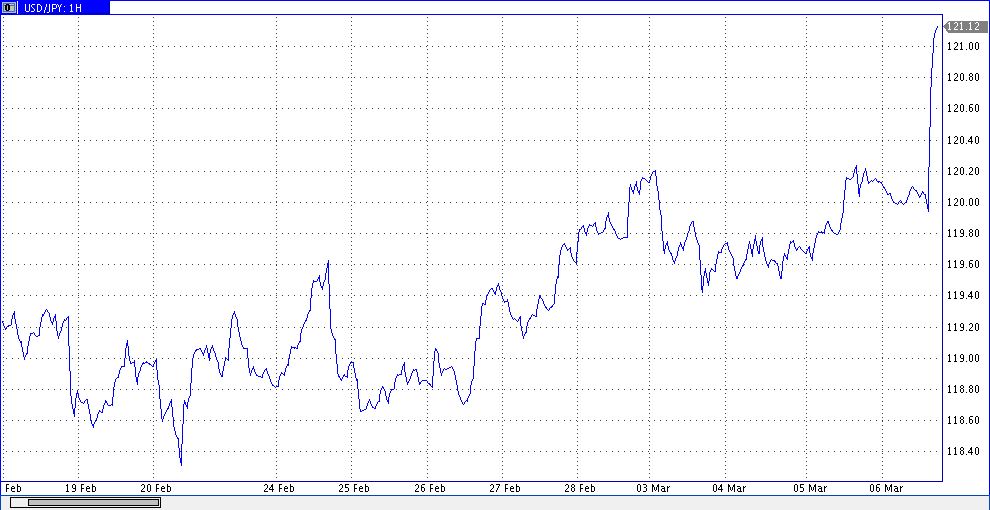
Task: Click the 20 Feb date label
Action: pyautogui.click(x=156, y=488)
